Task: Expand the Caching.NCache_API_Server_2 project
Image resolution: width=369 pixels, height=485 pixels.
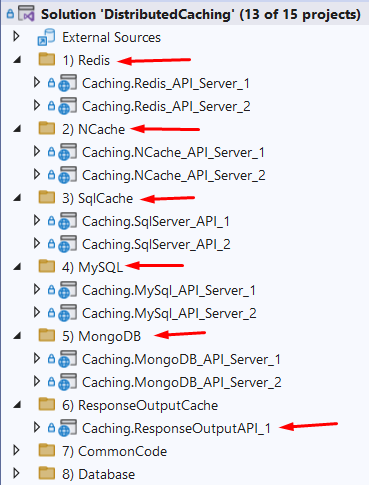Action: (x=37, y=174)
